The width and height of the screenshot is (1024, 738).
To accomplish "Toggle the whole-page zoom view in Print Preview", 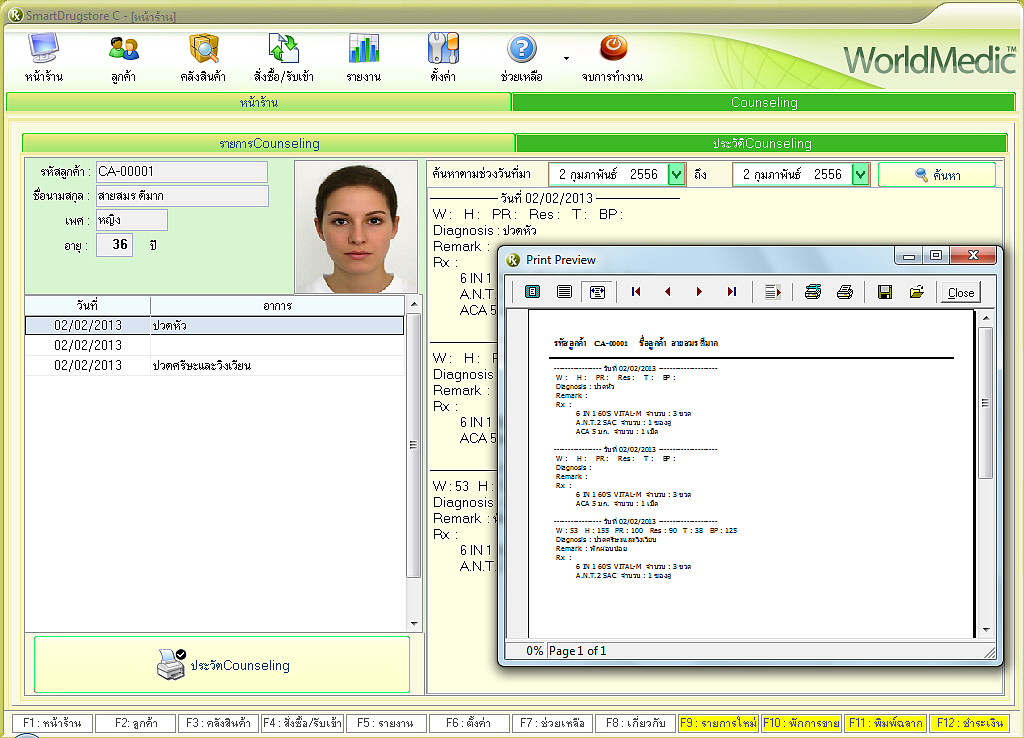I will [532, 292].
